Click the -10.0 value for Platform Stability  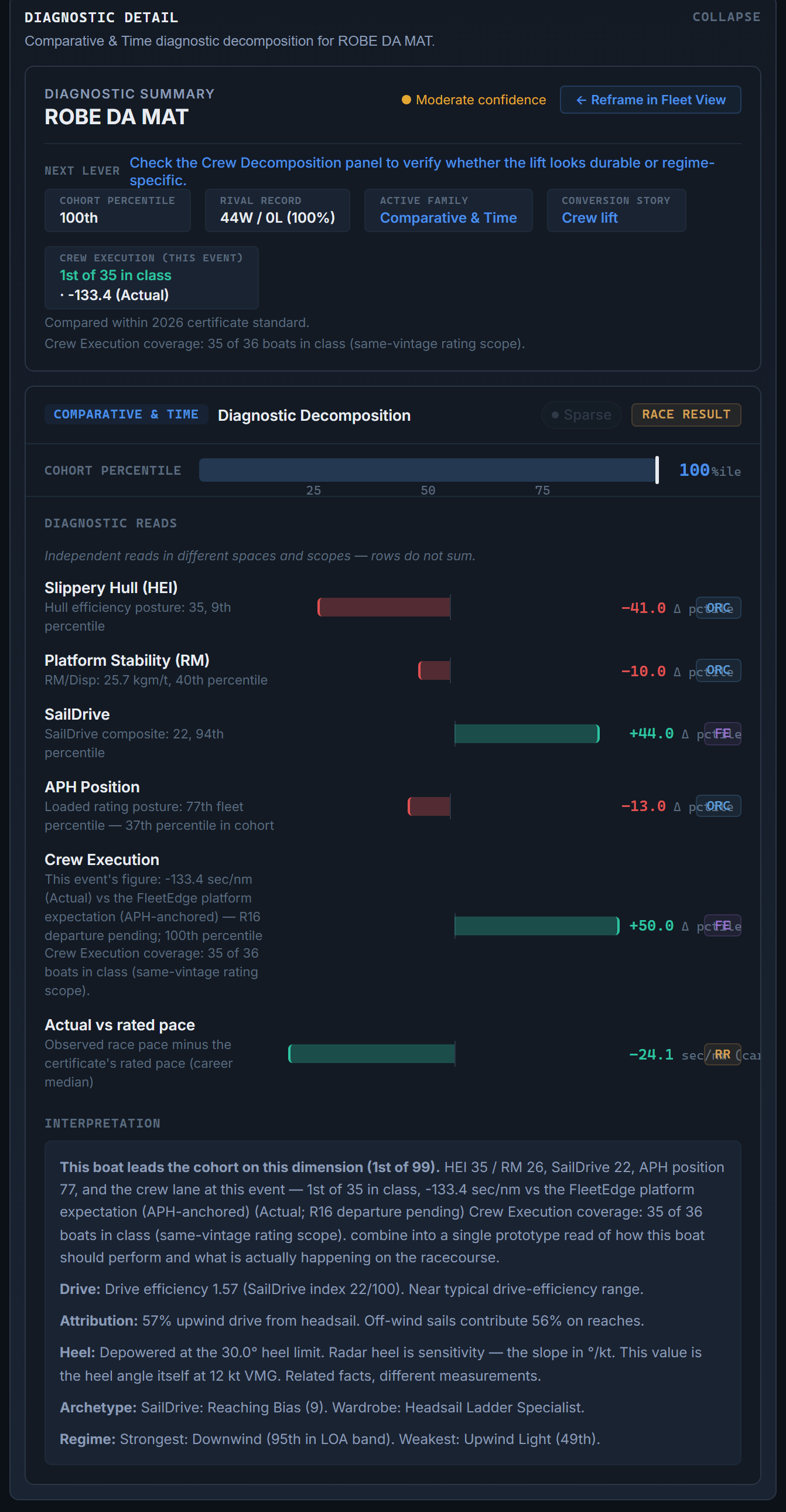644,671
